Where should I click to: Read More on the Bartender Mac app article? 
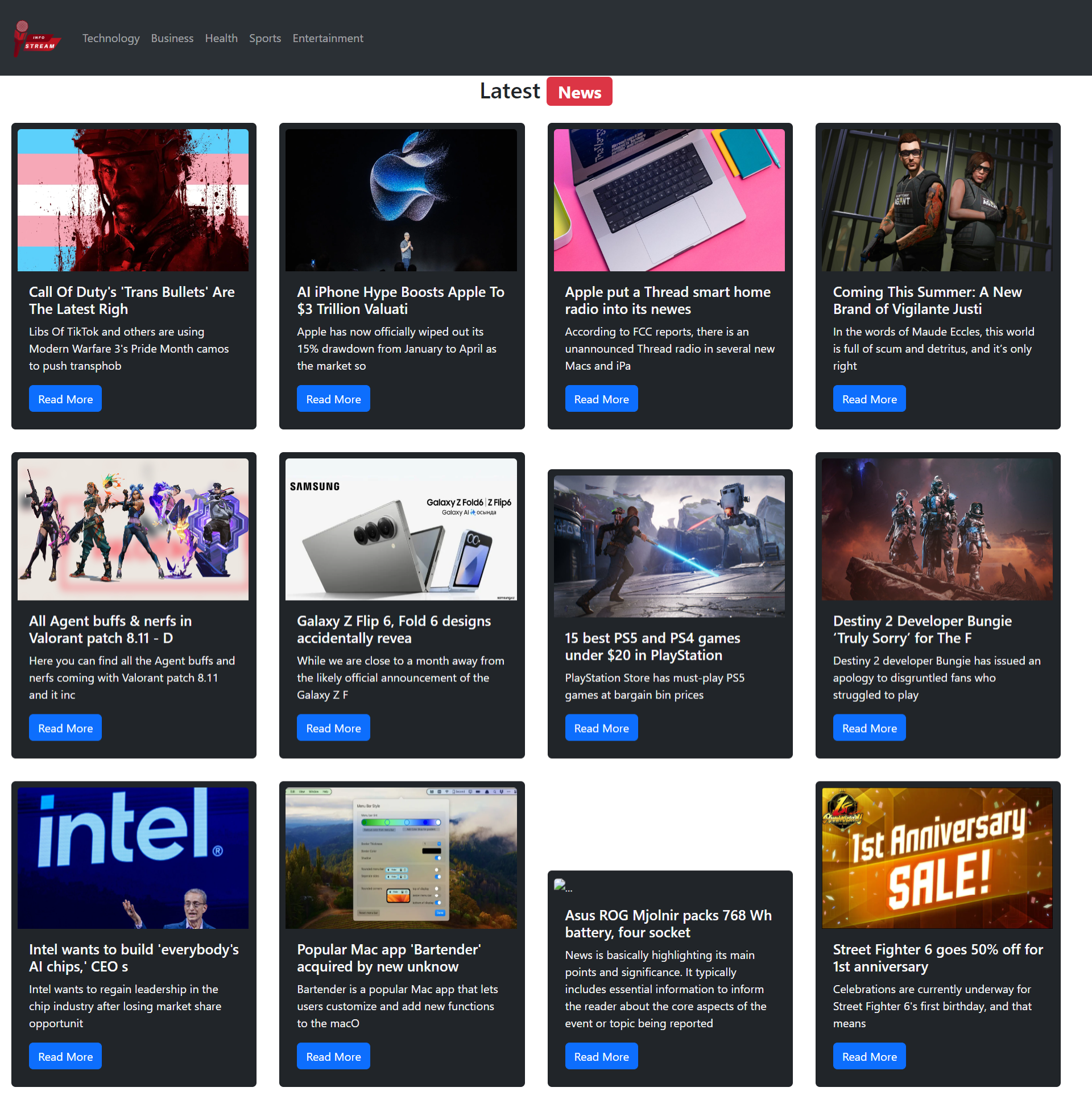tap(333, 1056)
